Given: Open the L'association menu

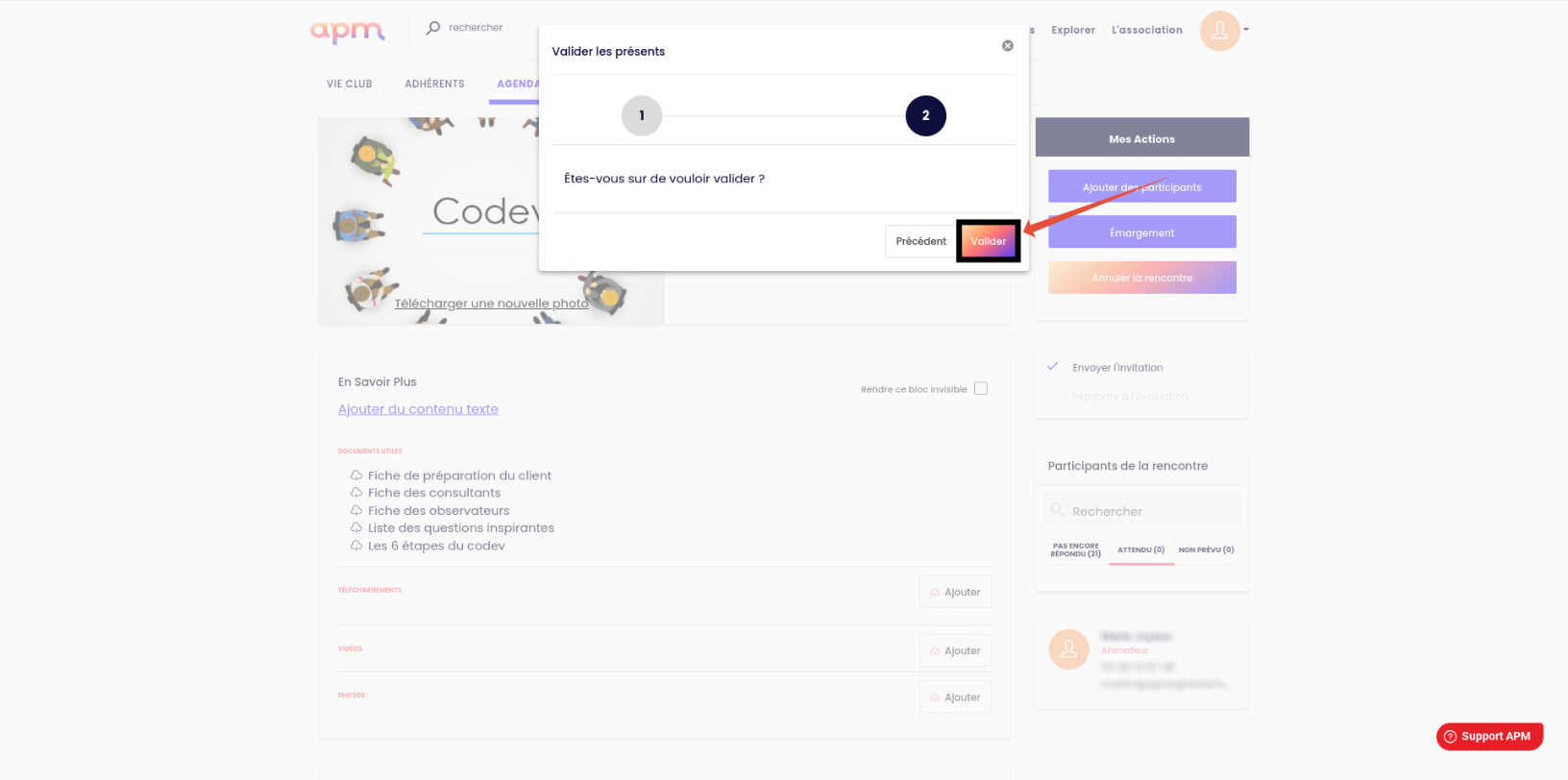Looking at the screenshot, I should [x=1147, y=30].
